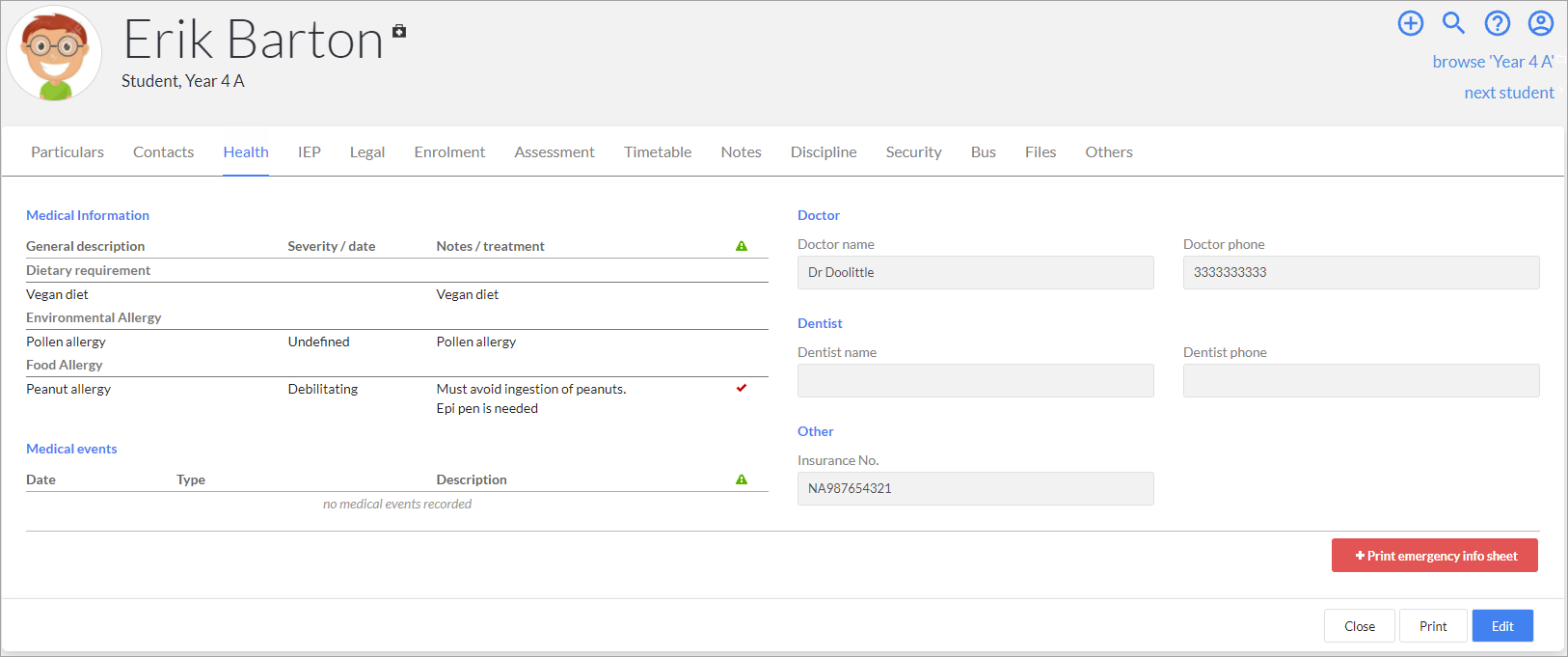
Task: Click the blue Edit button
Action: (x=1502, y=626)
